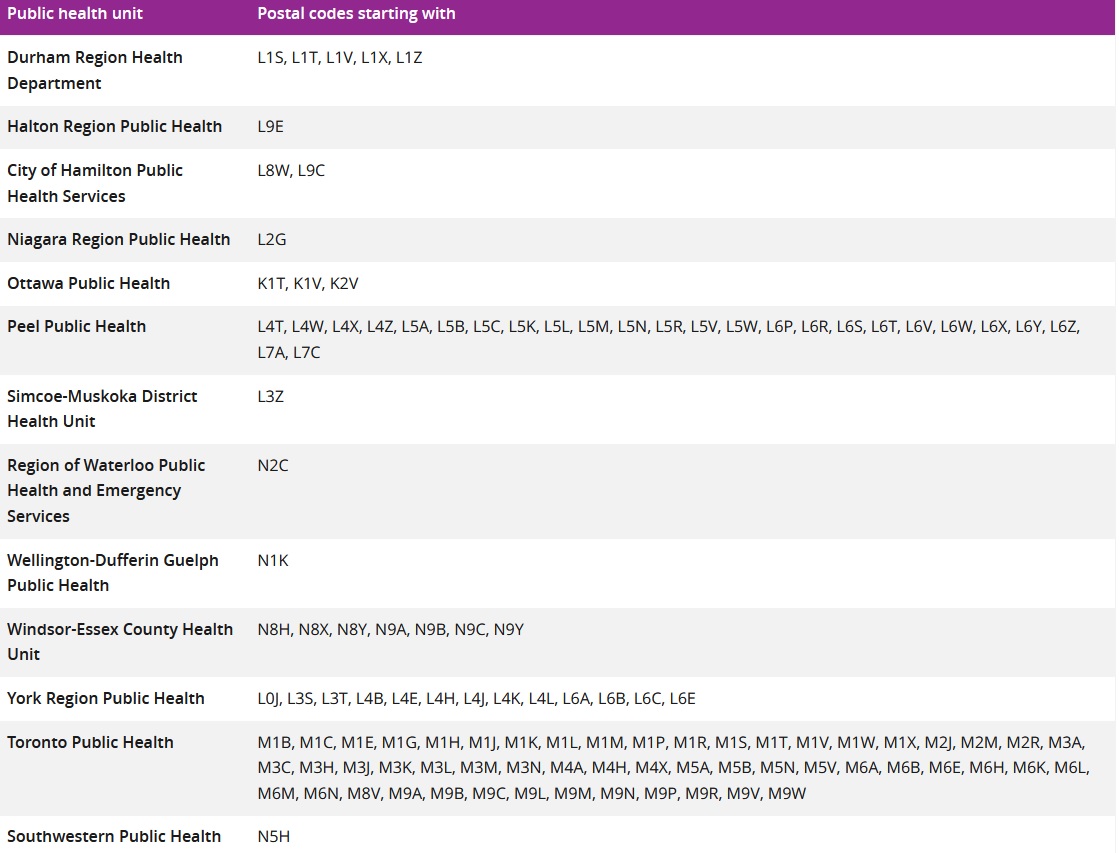Select the Ottawa Public Health cell
This screenshot has height=853, width=1119.
click(x=88, y=283)
